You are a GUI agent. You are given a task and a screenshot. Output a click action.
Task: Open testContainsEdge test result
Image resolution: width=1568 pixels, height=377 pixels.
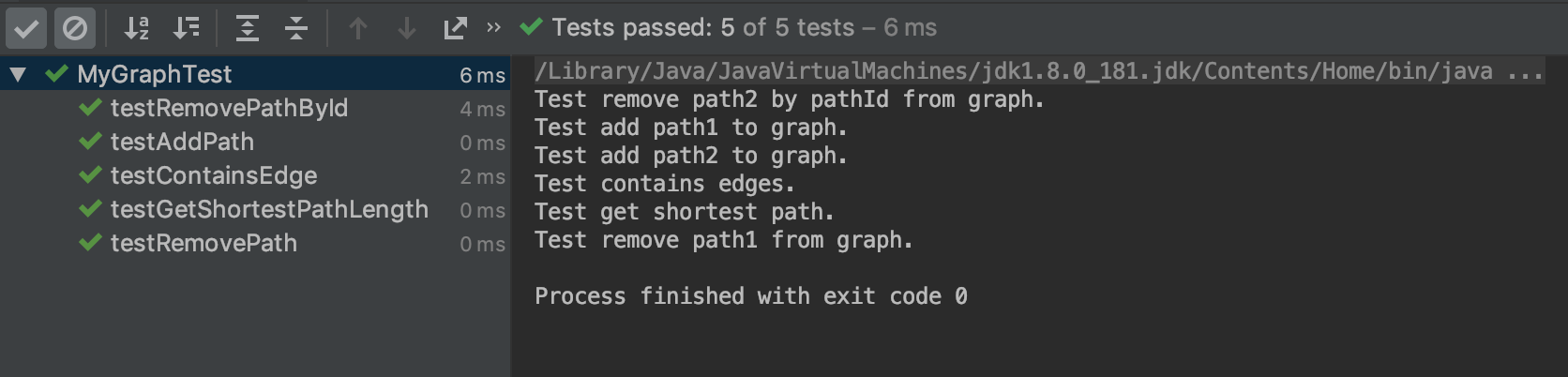pyautogui.click(x=214, y=176)
